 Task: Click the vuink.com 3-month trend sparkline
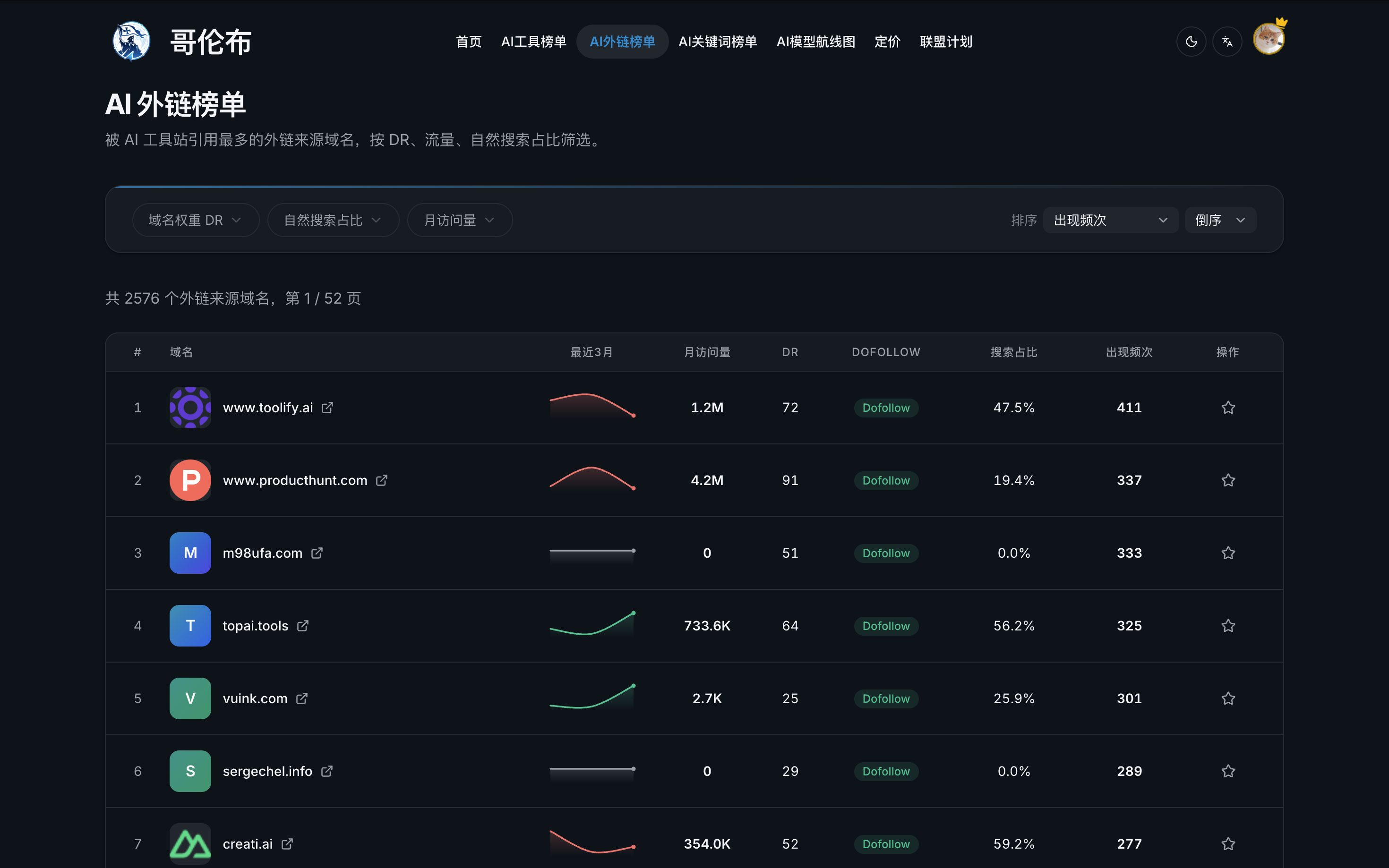[592, 698]
